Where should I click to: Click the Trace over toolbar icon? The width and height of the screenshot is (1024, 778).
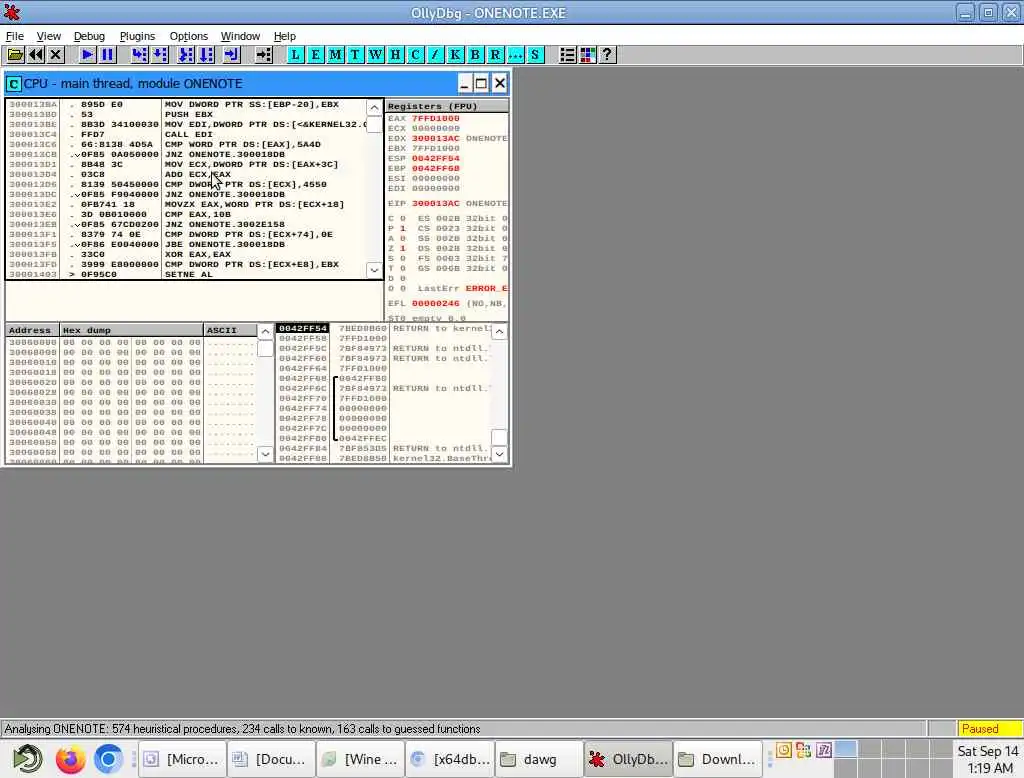pos(206,55)
